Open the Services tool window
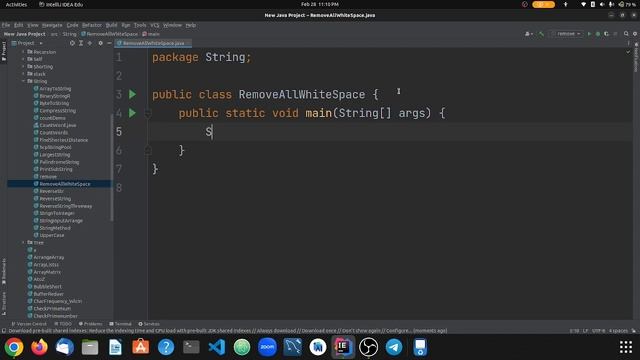Image resolution: width=640 pixels, height=360 pixels. 149,324
